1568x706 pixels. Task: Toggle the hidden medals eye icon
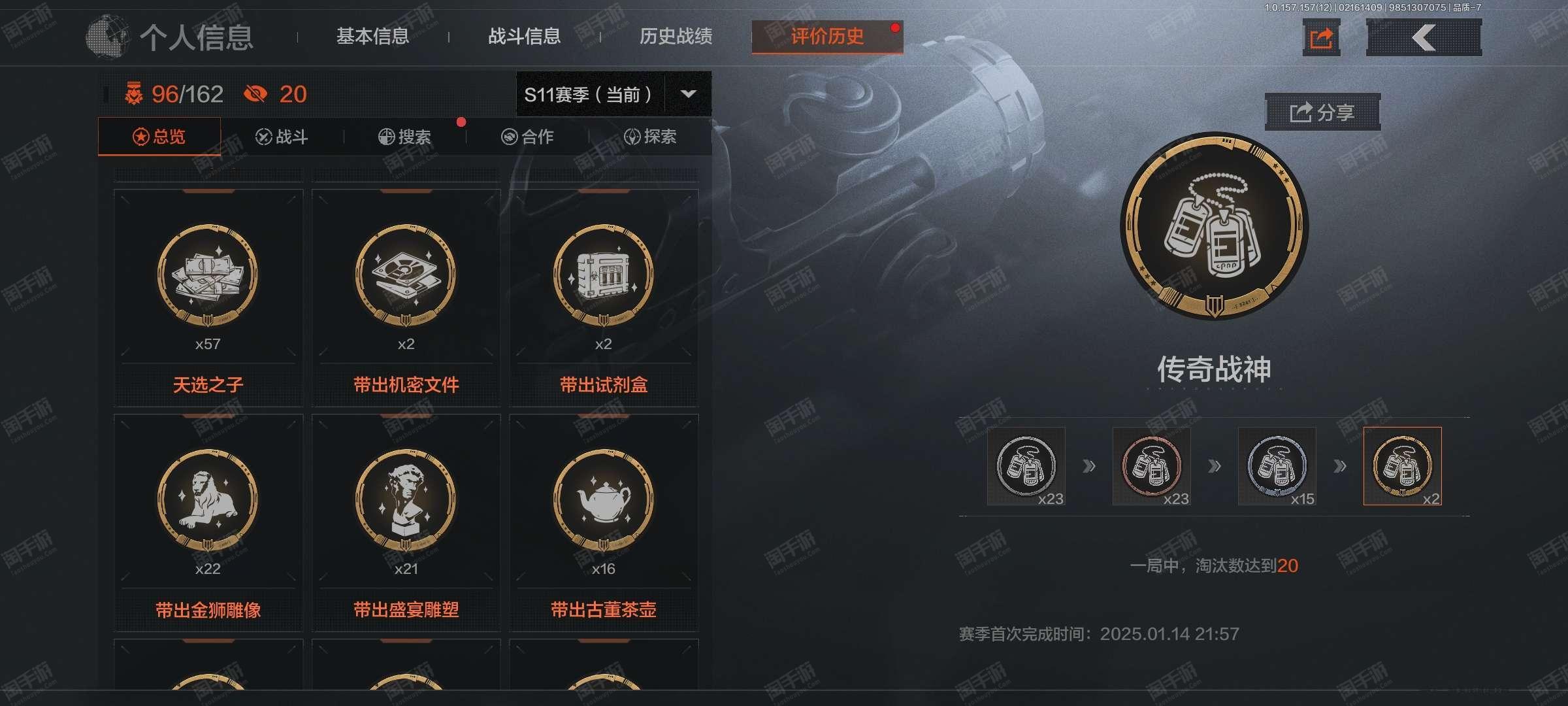click(x=255, y=94)
